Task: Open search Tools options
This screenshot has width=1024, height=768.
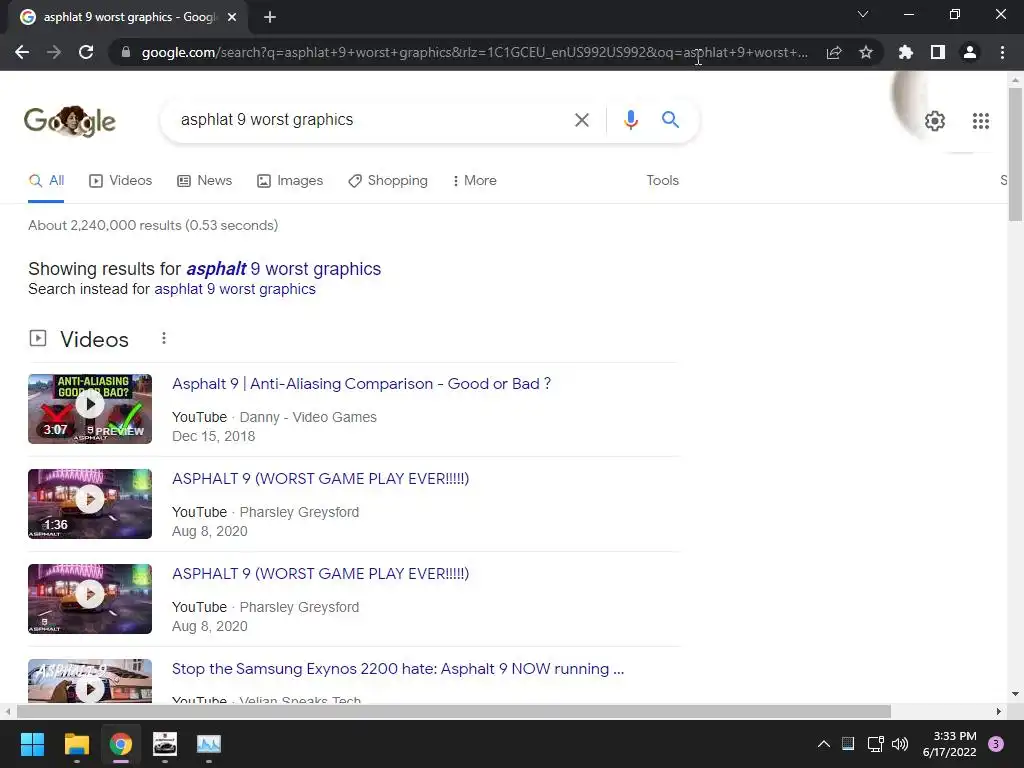Action: click(662, 181)
